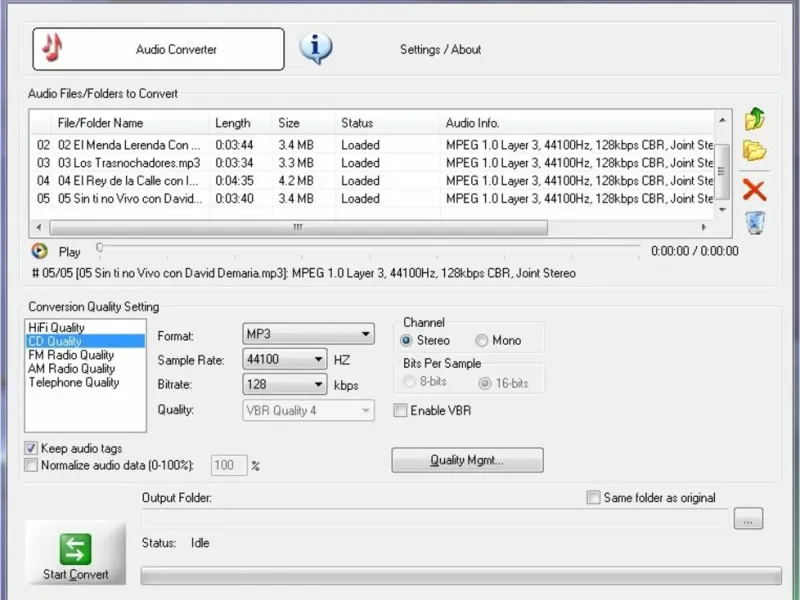Open the Bitrate 128 dropdown
The height and width of the screenshot is (600, 800).
(285, 384)
